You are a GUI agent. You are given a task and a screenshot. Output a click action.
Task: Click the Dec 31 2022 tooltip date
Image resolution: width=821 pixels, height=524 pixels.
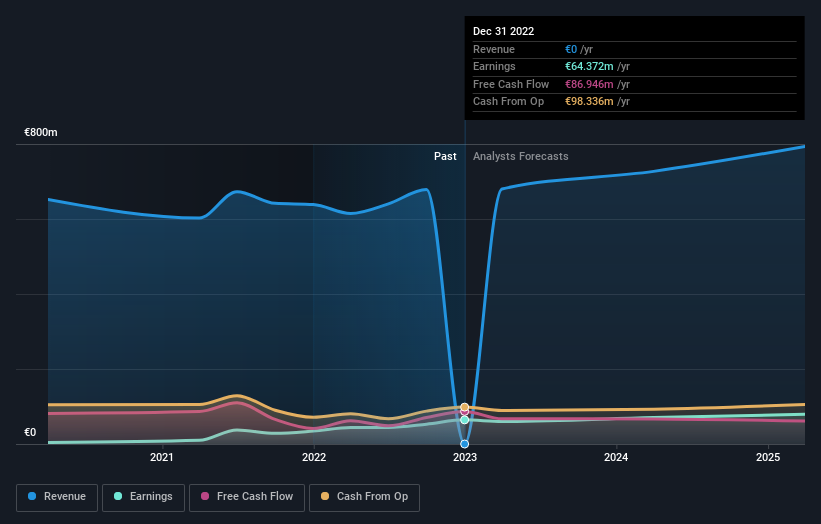coord(503,31)
